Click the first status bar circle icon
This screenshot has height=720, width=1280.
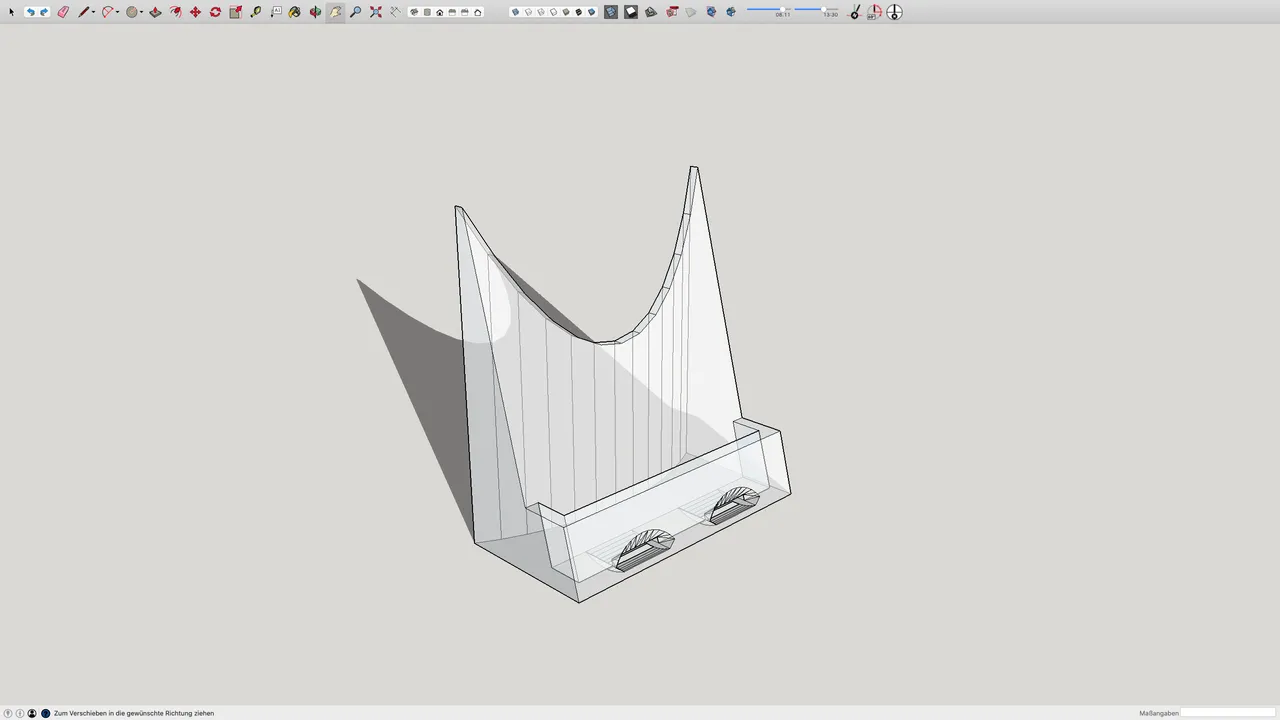[x=8, y=713]
